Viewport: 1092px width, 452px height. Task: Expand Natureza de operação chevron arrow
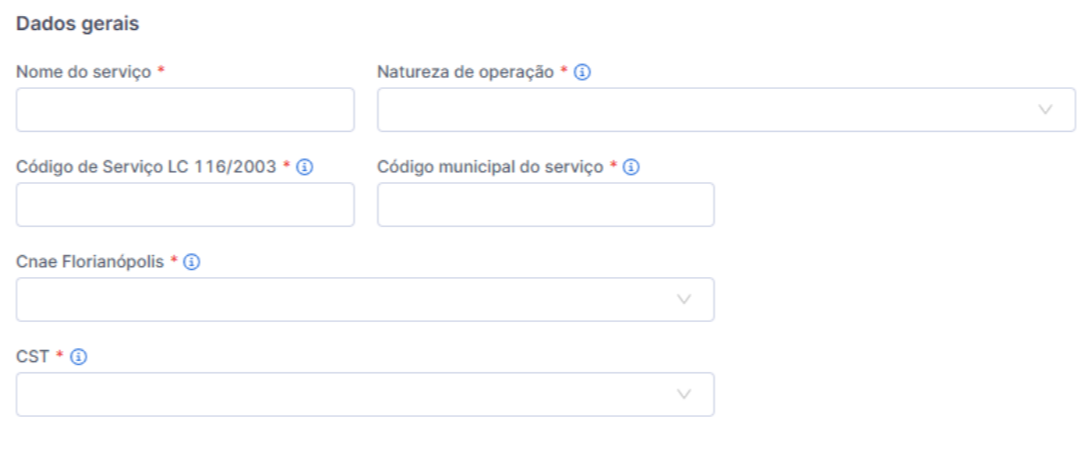pyautogui.click(x=1046, y=110)
